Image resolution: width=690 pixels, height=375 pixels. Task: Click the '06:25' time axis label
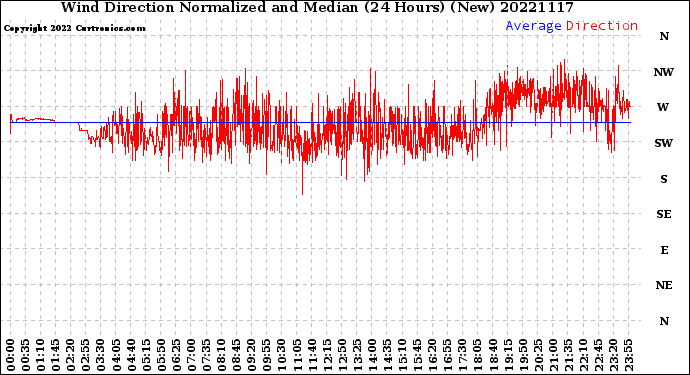pos(176,355)
